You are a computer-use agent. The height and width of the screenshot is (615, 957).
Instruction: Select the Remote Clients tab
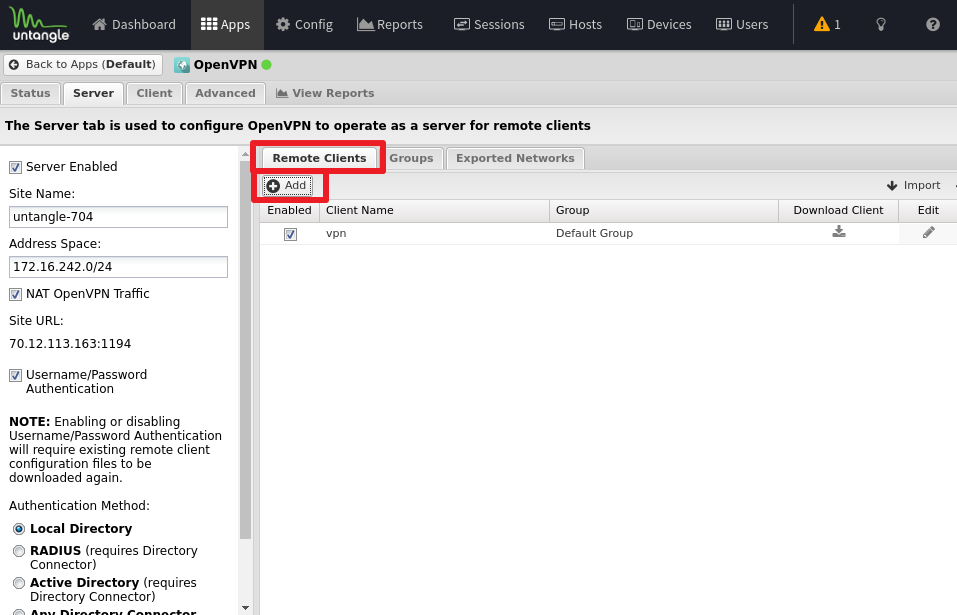click(319, 158)
